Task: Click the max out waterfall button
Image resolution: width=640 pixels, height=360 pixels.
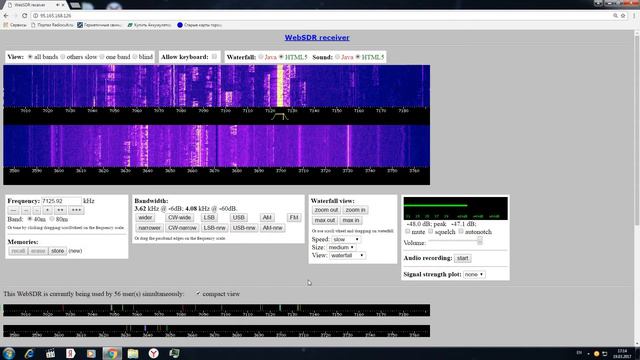Action: [325, 220]
